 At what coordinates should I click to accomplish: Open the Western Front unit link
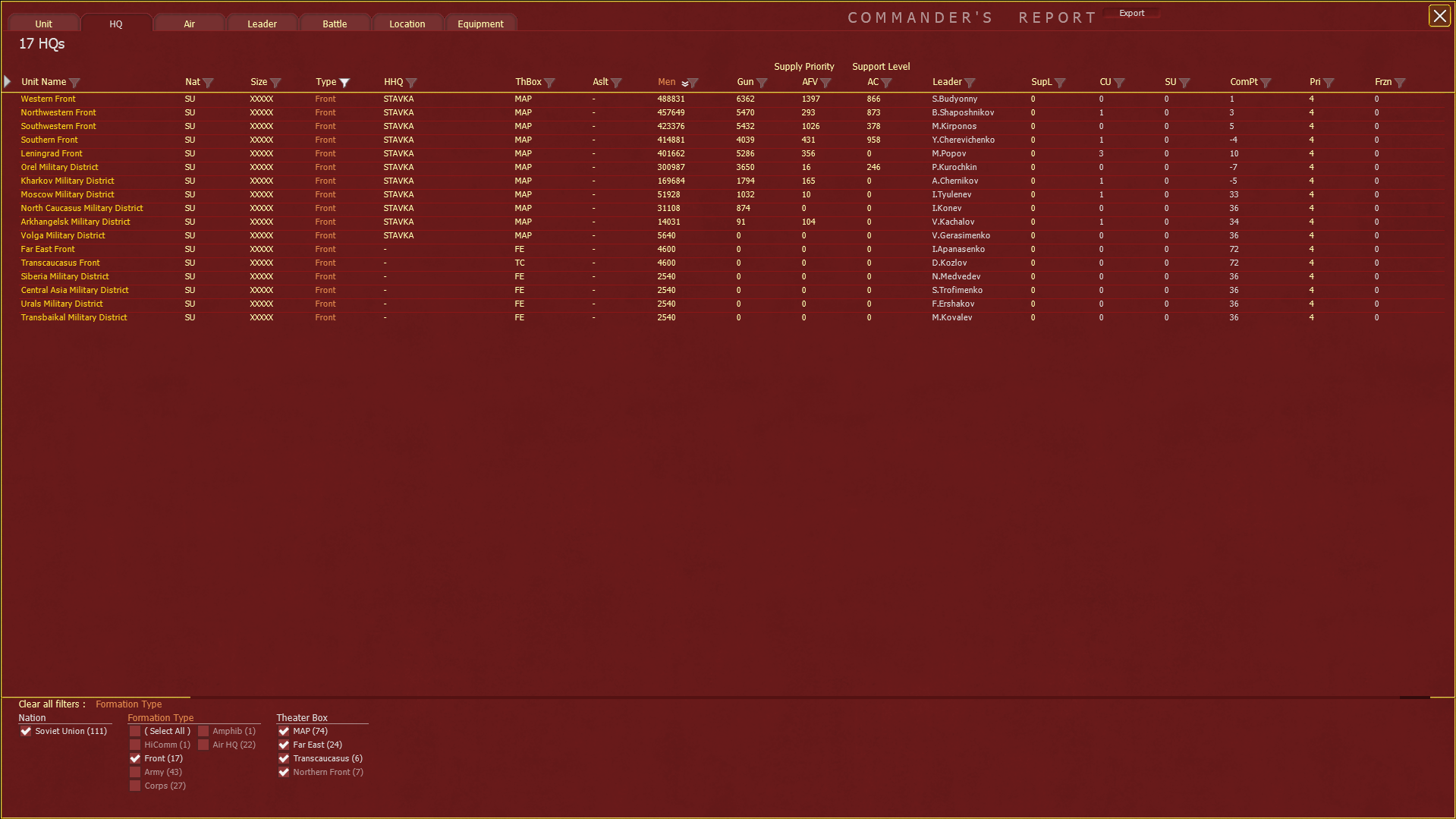click(x=48, y=99)
